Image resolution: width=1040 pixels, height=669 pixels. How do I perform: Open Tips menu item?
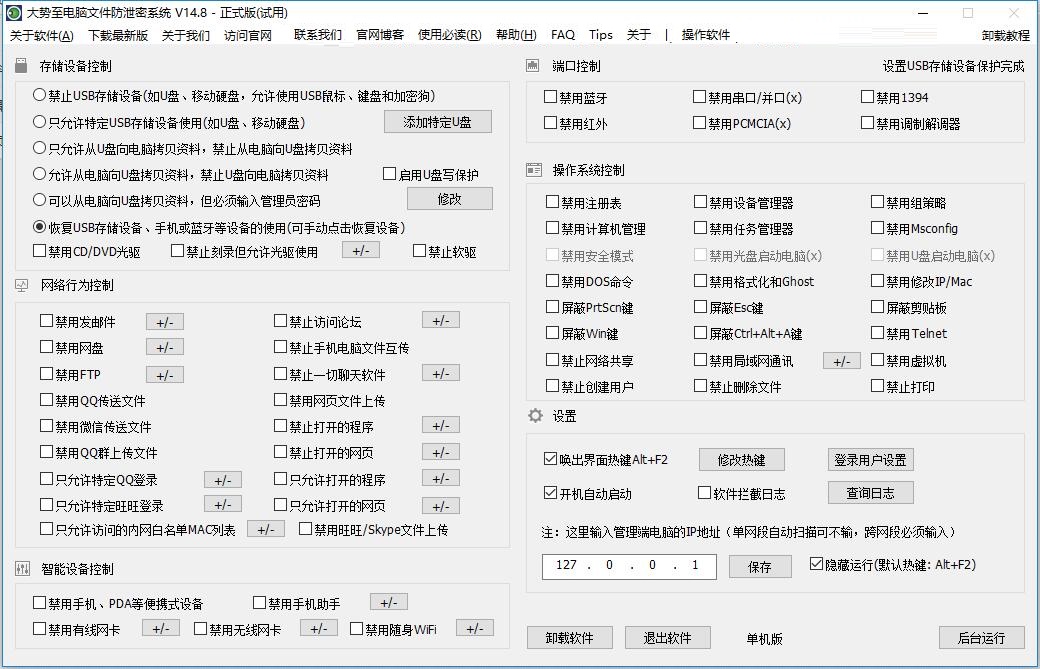(x=601, y=35)
